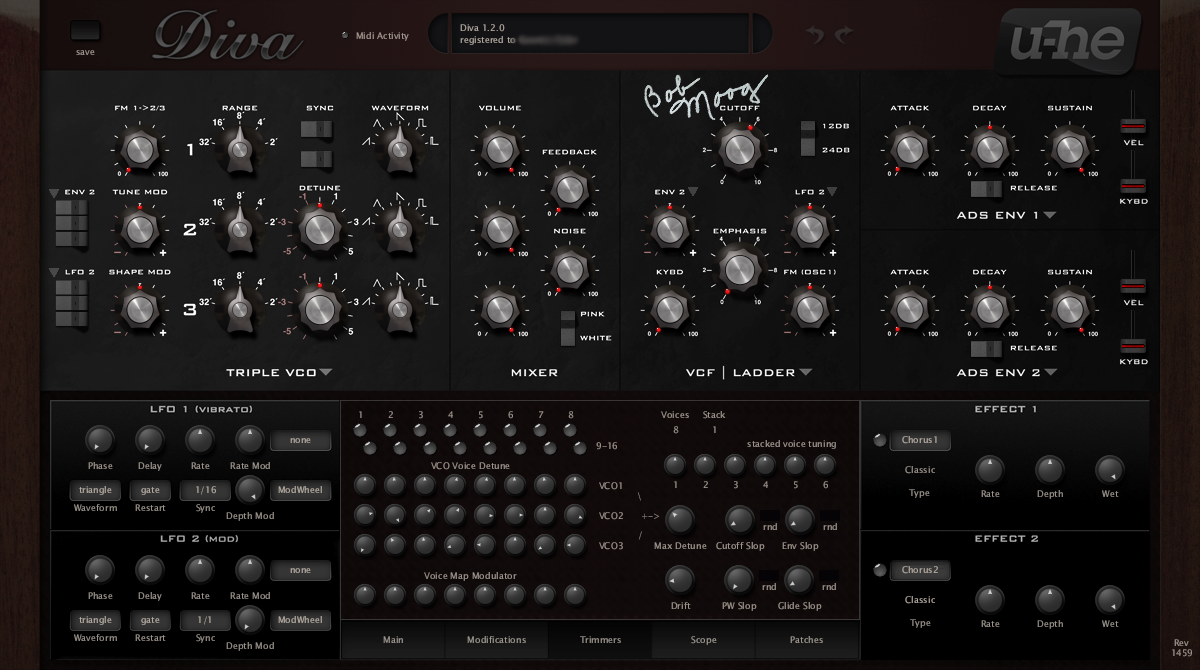
Task: Switch to the Main tab
Action: [393, 640]
